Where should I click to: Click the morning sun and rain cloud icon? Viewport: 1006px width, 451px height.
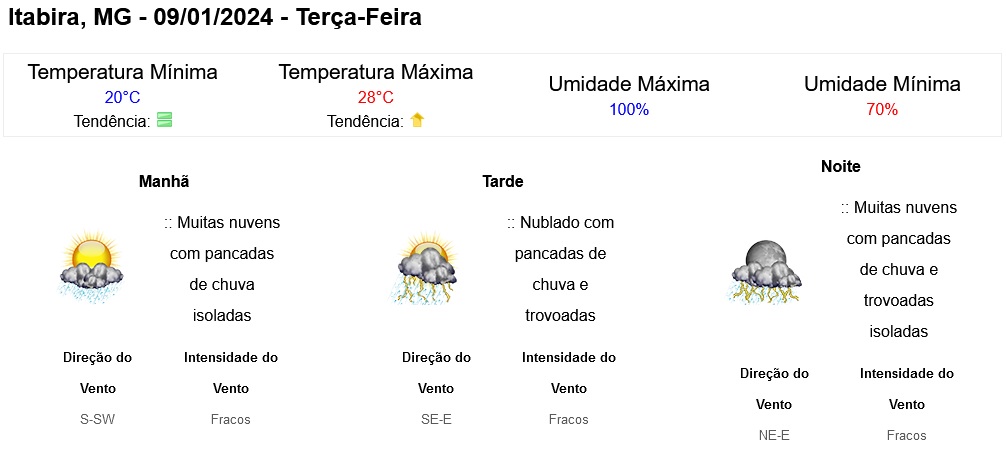pyautogui.click(x=91, y=268)
